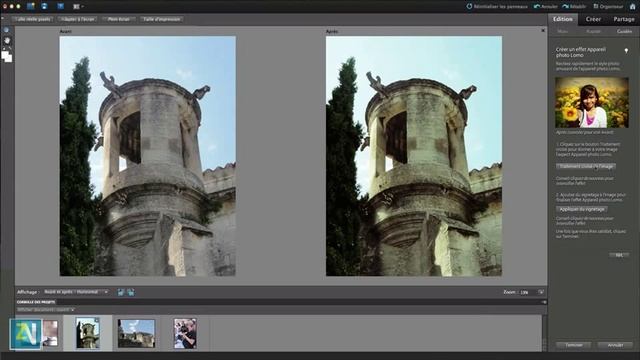The height and width of the screenshot is (360, 640).
Task: Click the rotate right icon
Action: [x=131, y=292]
